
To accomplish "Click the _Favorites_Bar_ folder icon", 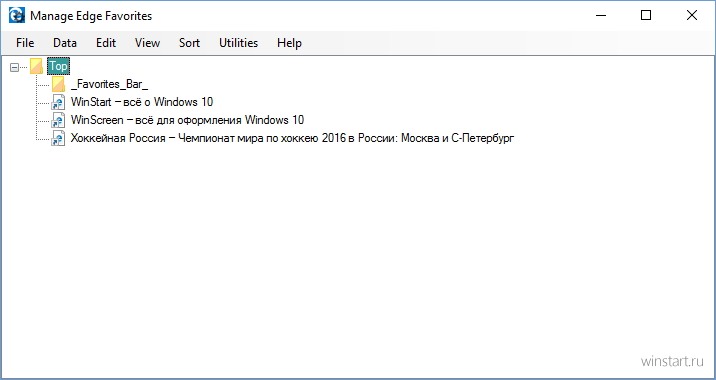I will click(x=58, y=84).
